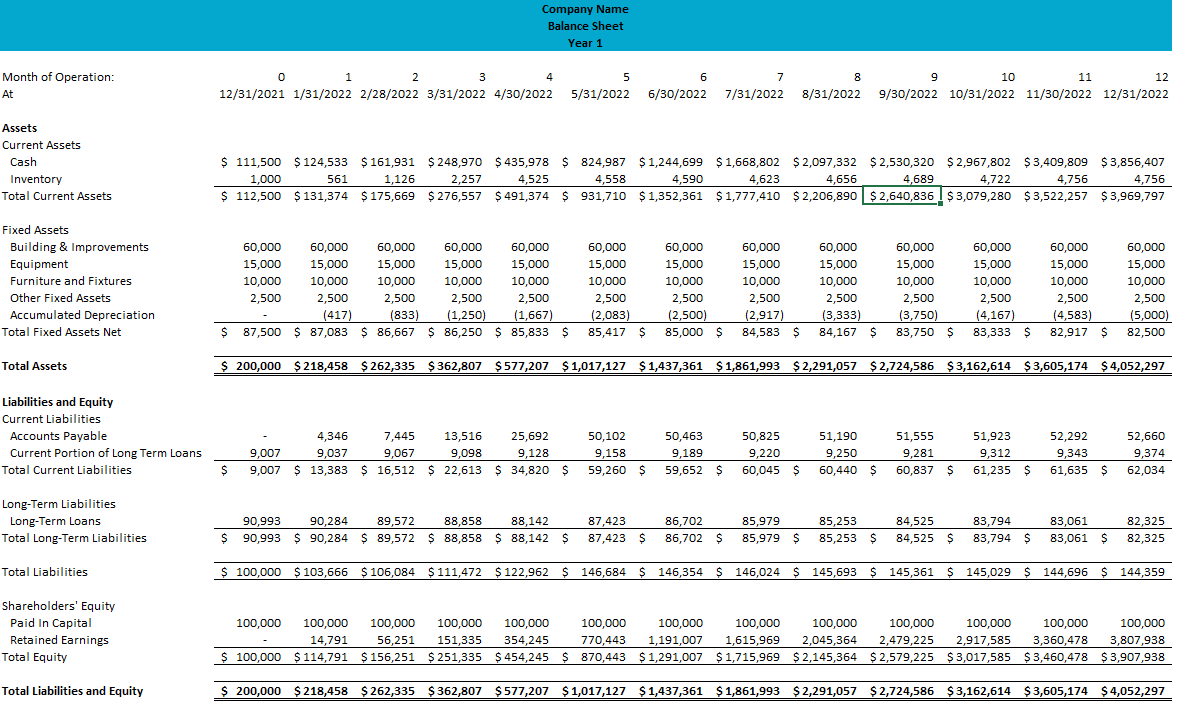Select Building & Improvements label
The image size is (1179, 707).
coord(80,247)
